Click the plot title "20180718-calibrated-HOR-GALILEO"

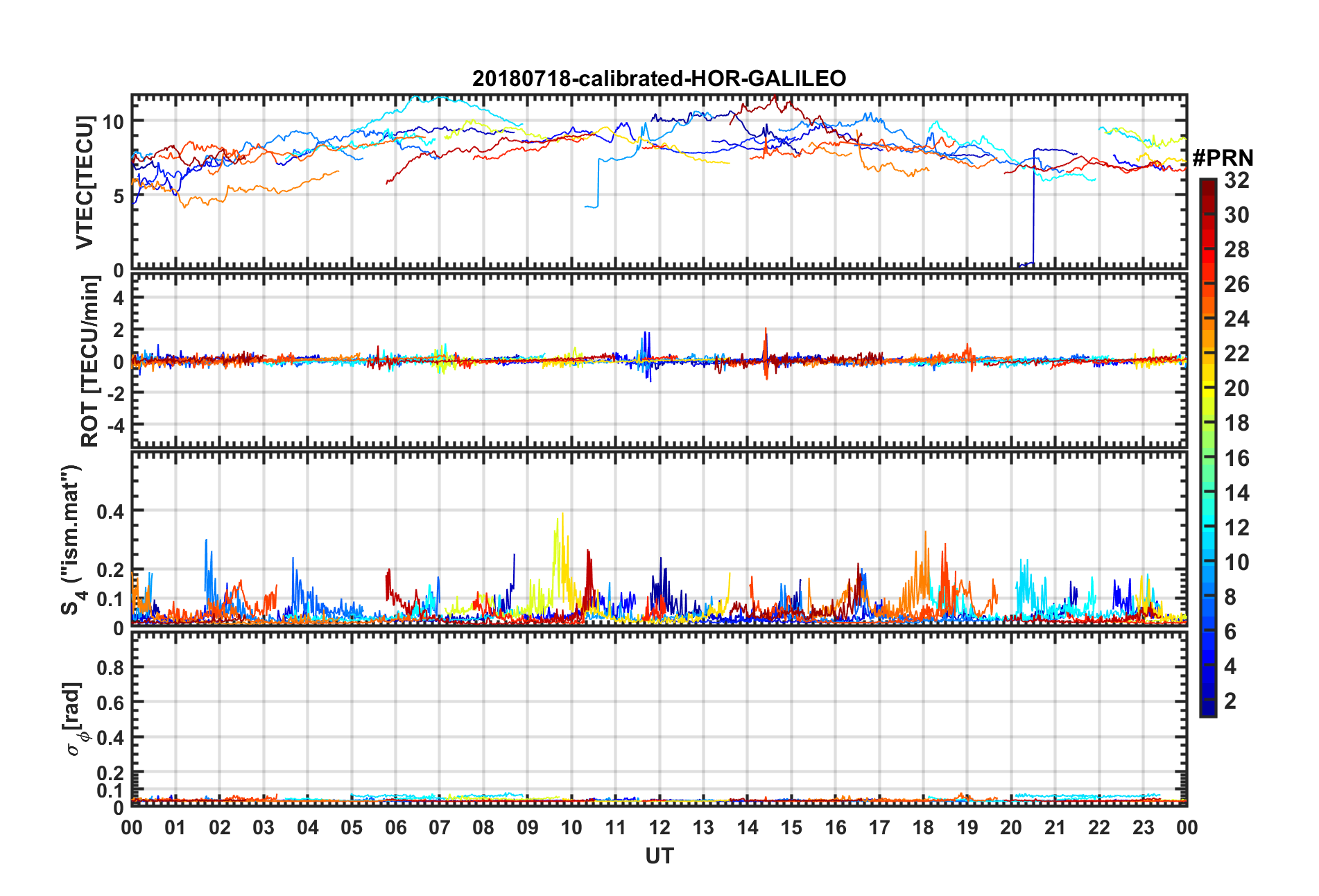(x=659, y=78)
